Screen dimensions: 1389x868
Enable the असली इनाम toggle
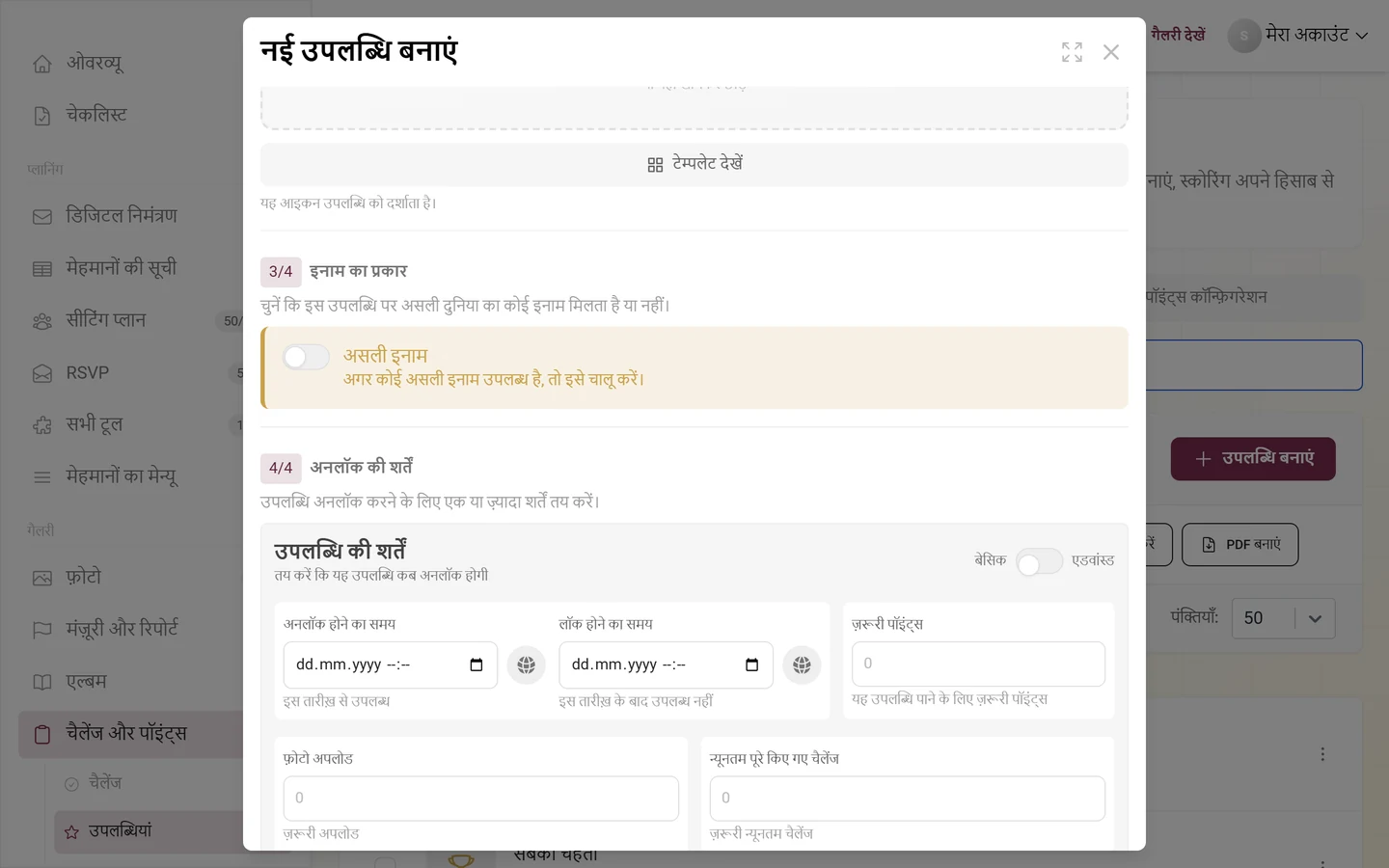click(306, 357)
